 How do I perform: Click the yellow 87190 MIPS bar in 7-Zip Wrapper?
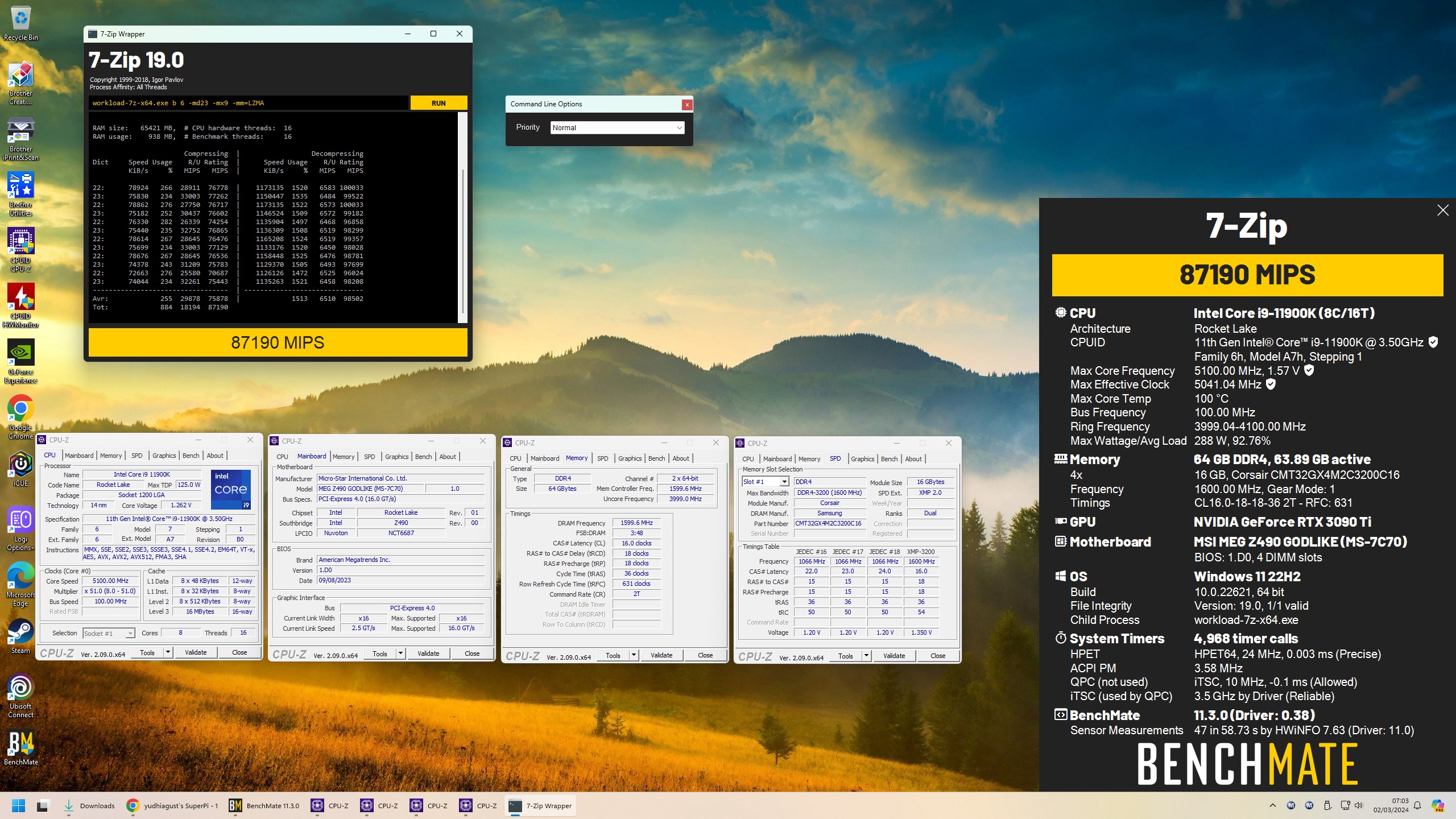pyautogui.click(x=278, y=342)
